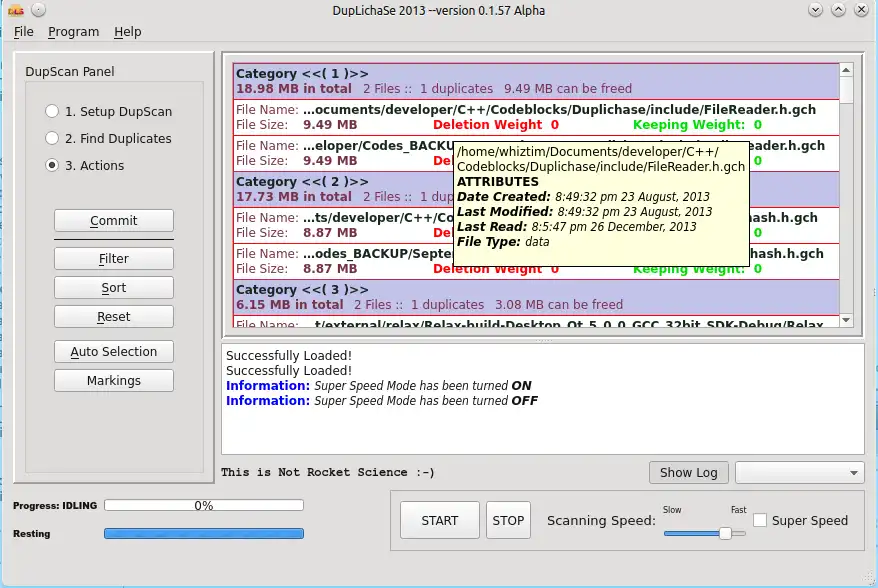Click the STOP button
The image size is (878, 588).
click(x=508, y=520)
